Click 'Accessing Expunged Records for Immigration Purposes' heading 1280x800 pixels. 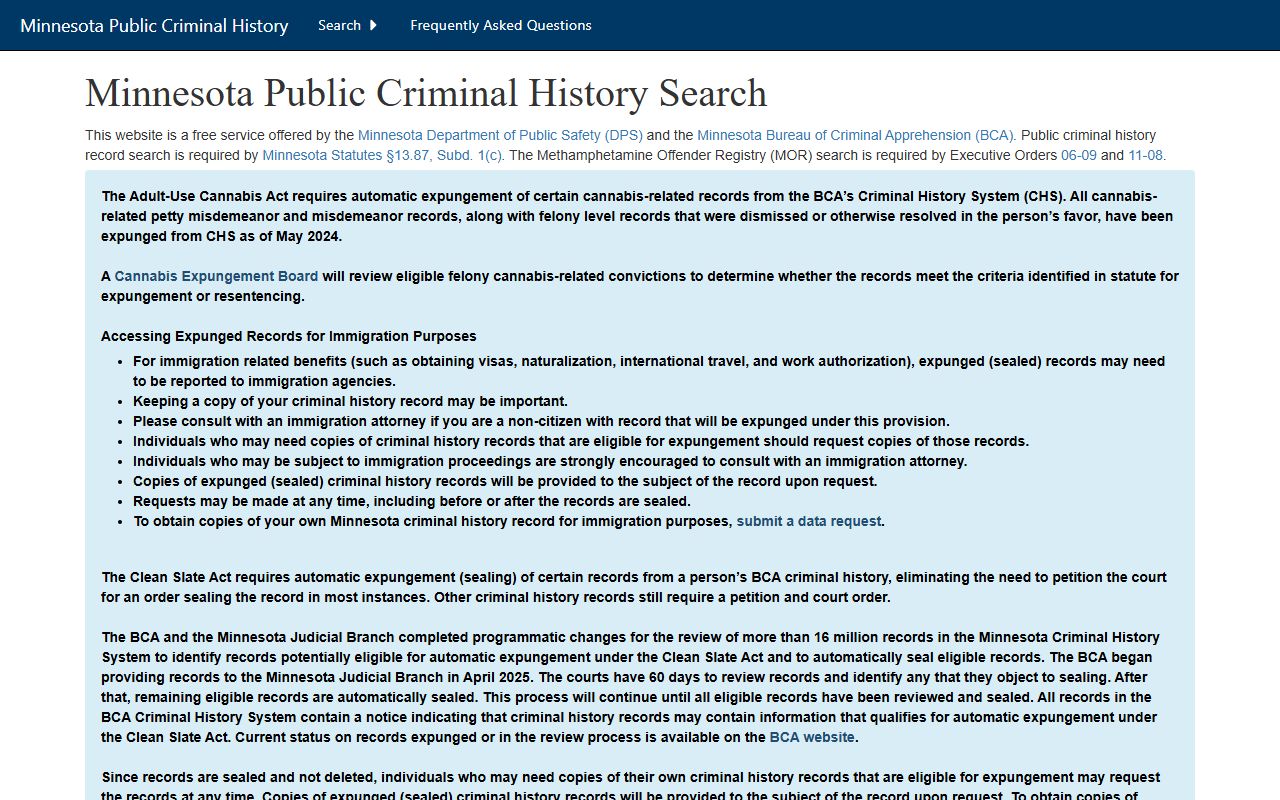pos(289,336)
